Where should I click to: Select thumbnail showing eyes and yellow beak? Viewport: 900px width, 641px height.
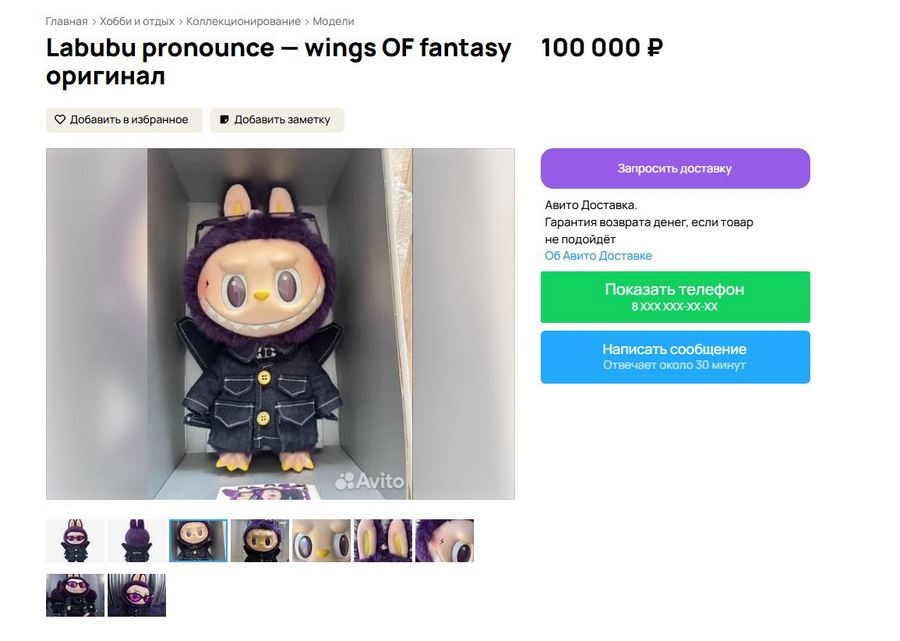point(321,541)
